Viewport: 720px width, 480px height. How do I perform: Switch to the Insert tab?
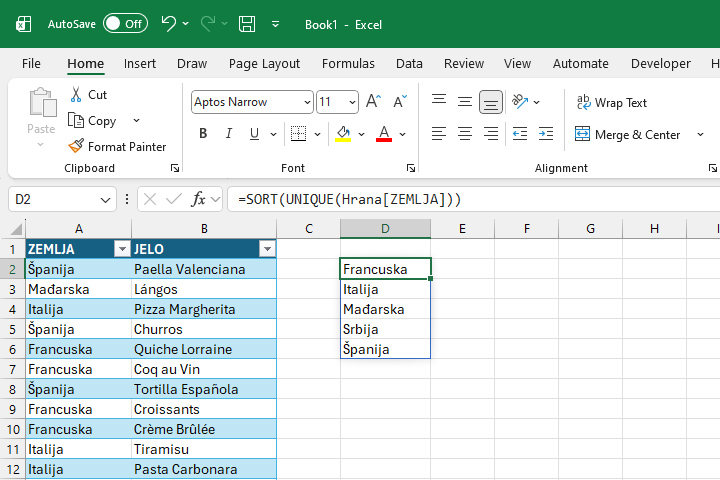140,63
